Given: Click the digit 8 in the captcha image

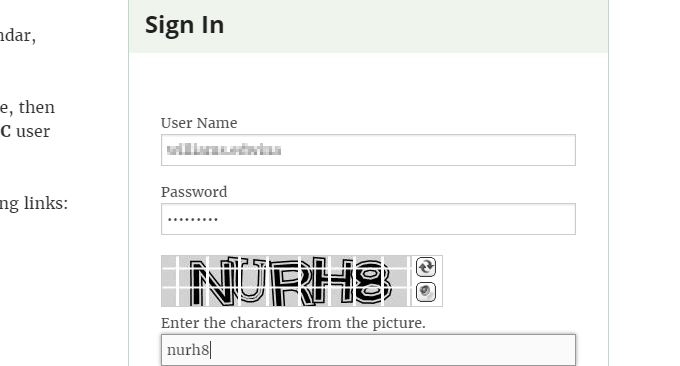Looking at the screenshot, I should click(373, 281).
